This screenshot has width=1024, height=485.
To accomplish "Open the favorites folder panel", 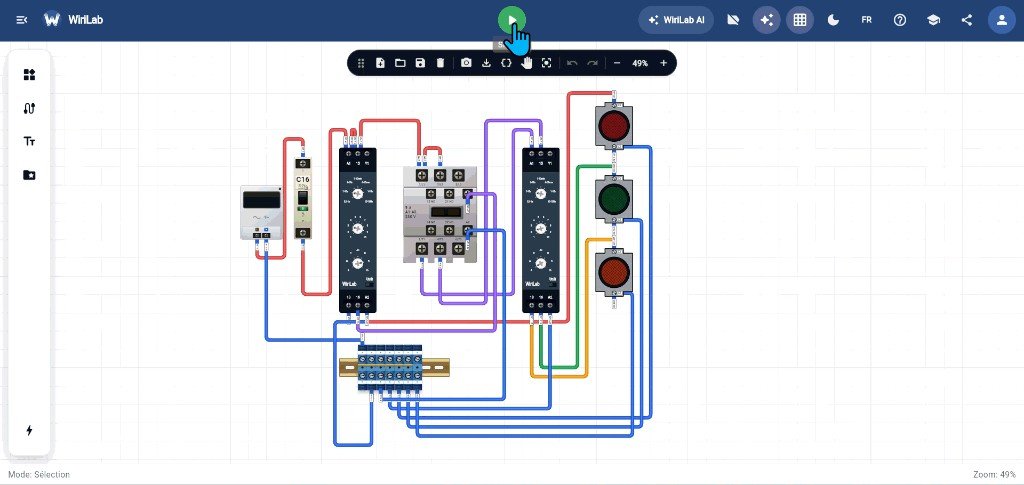I will point(29,175).
